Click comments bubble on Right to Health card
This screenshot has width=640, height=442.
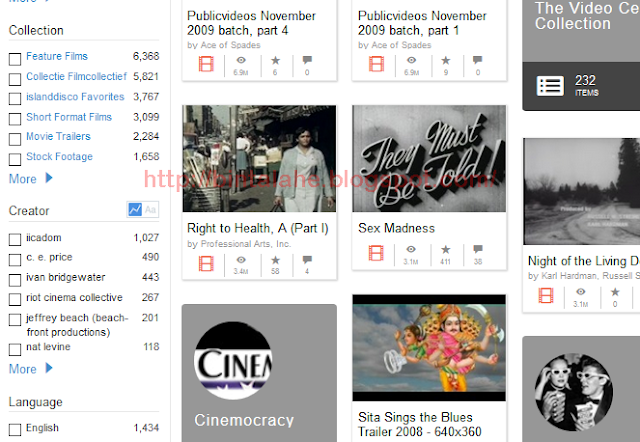307,260
